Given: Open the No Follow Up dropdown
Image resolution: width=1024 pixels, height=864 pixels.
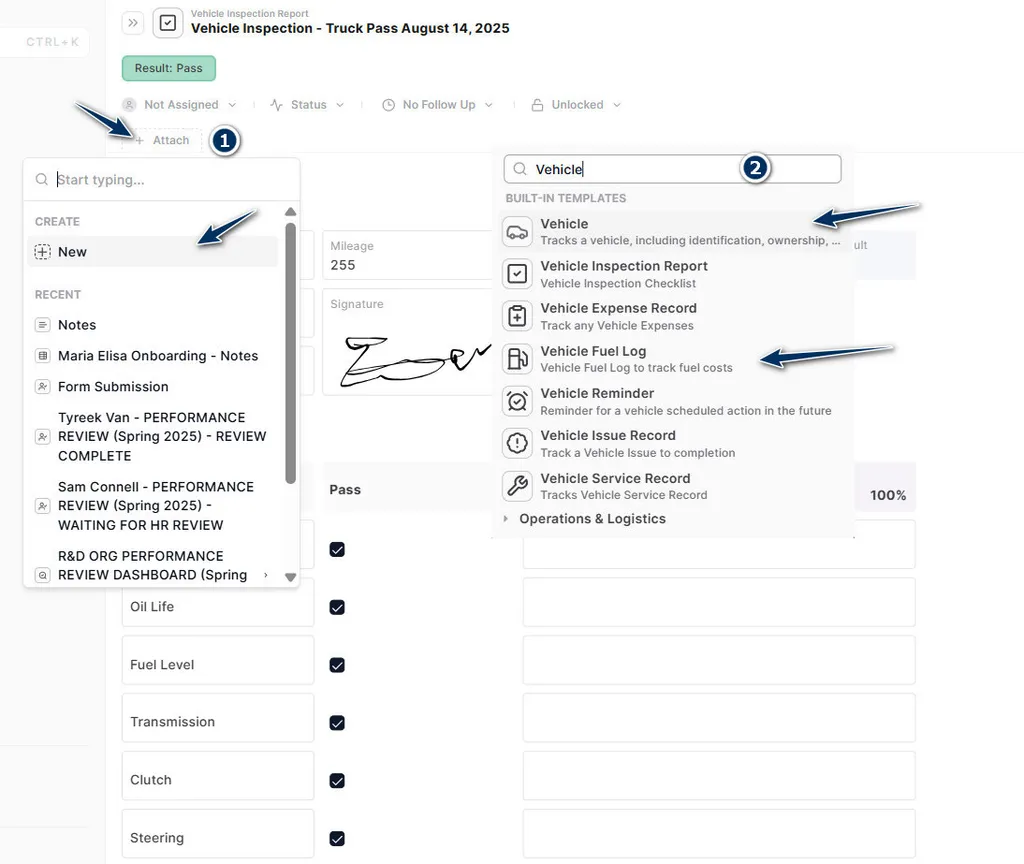Looking at the screenshot, I should pos(438,105).
